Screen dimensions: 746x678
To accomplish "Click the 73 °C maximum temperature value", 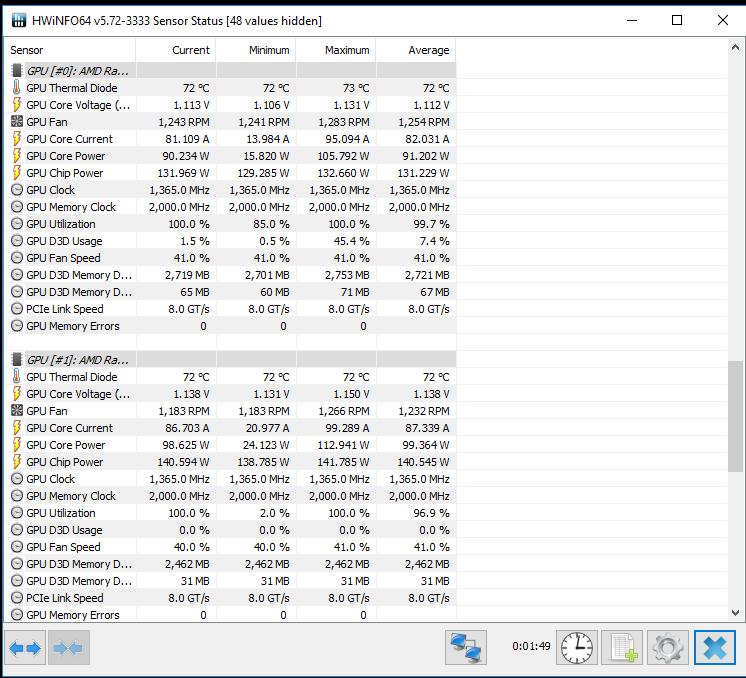I will pos(356,88).
